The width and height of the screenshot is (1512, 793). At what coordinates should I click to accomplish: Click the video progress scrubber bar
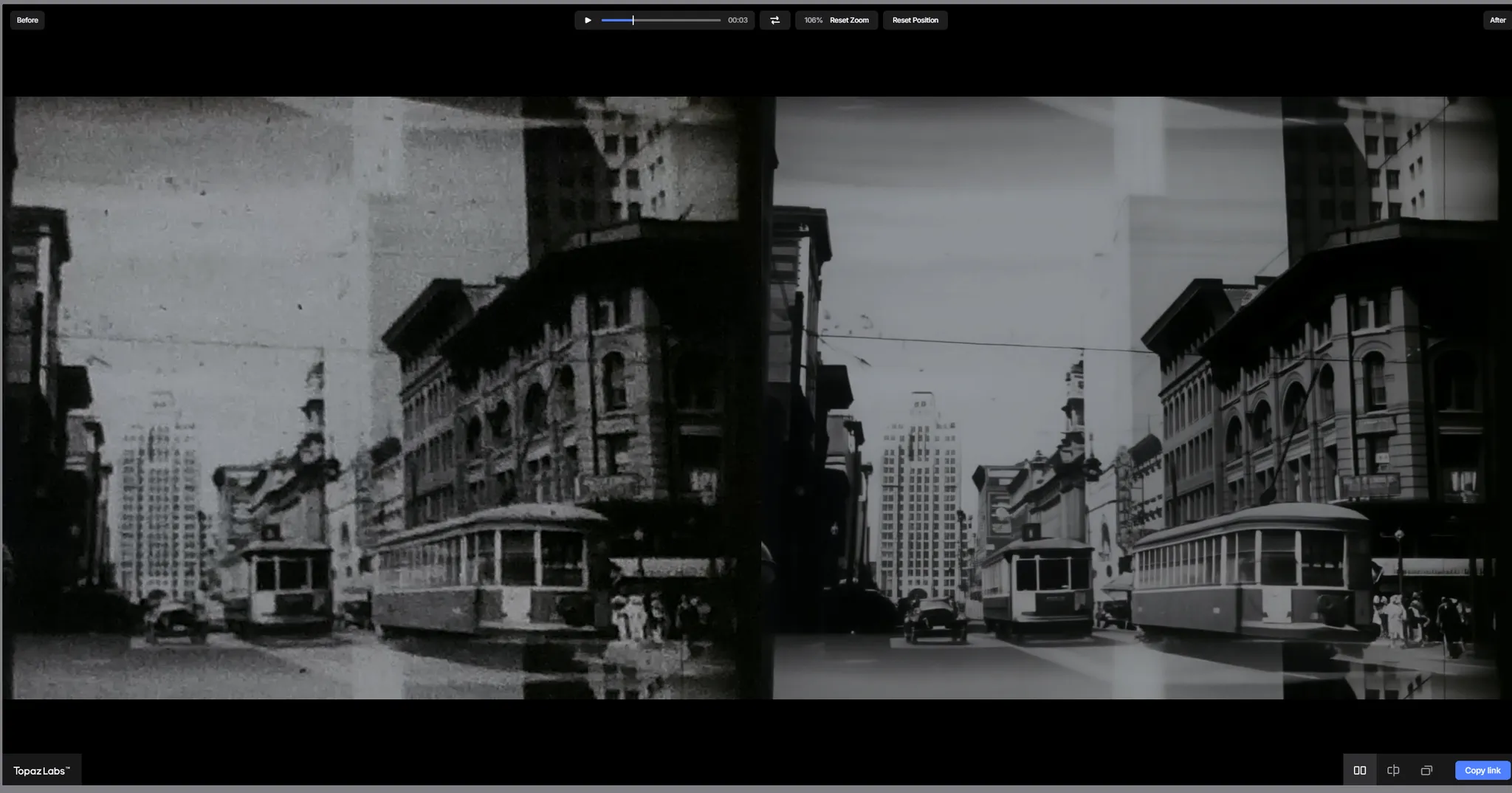(x=661, y=20)
